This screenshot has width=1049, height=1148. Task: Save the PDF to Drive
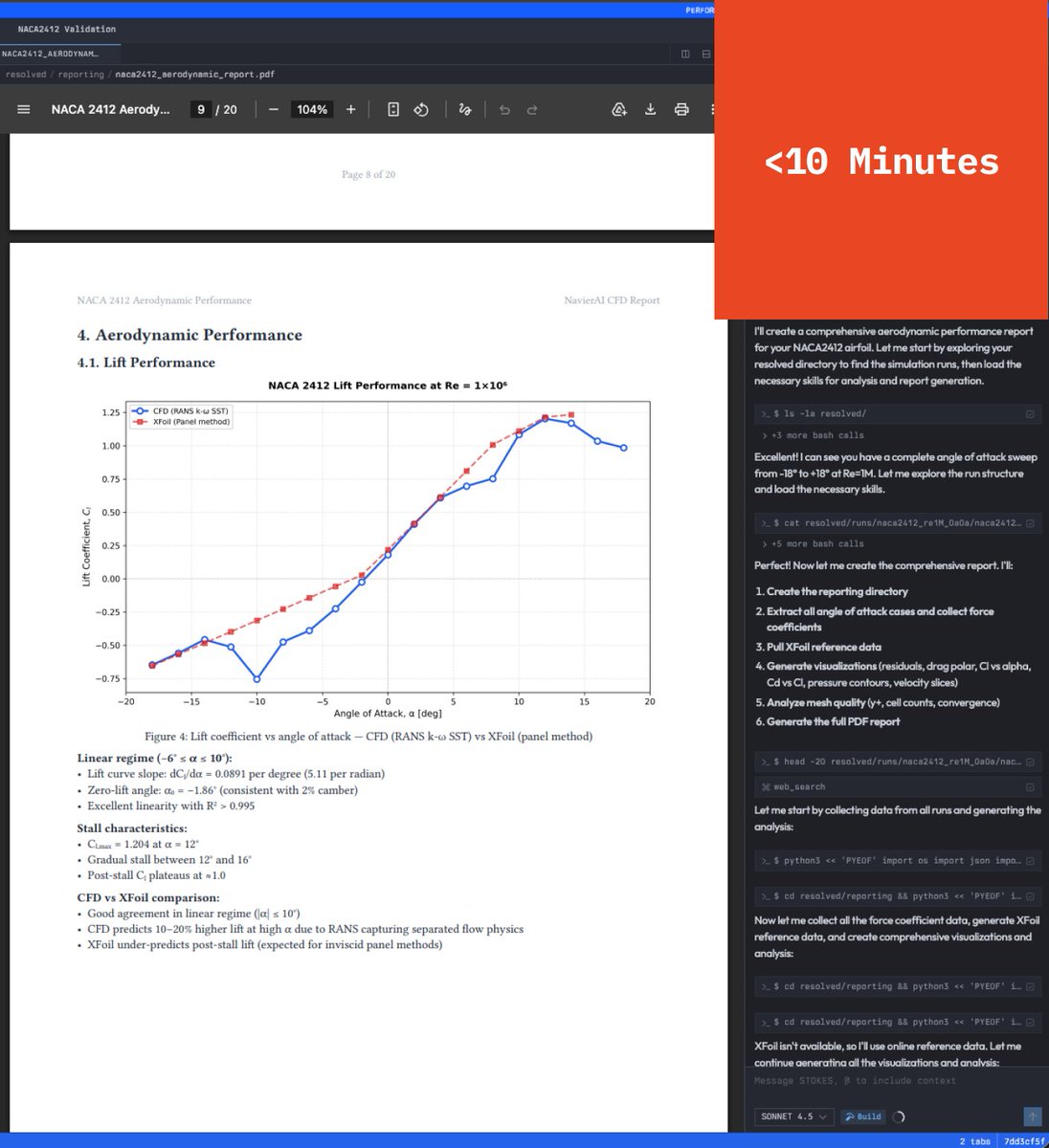(x=619, y=110)
